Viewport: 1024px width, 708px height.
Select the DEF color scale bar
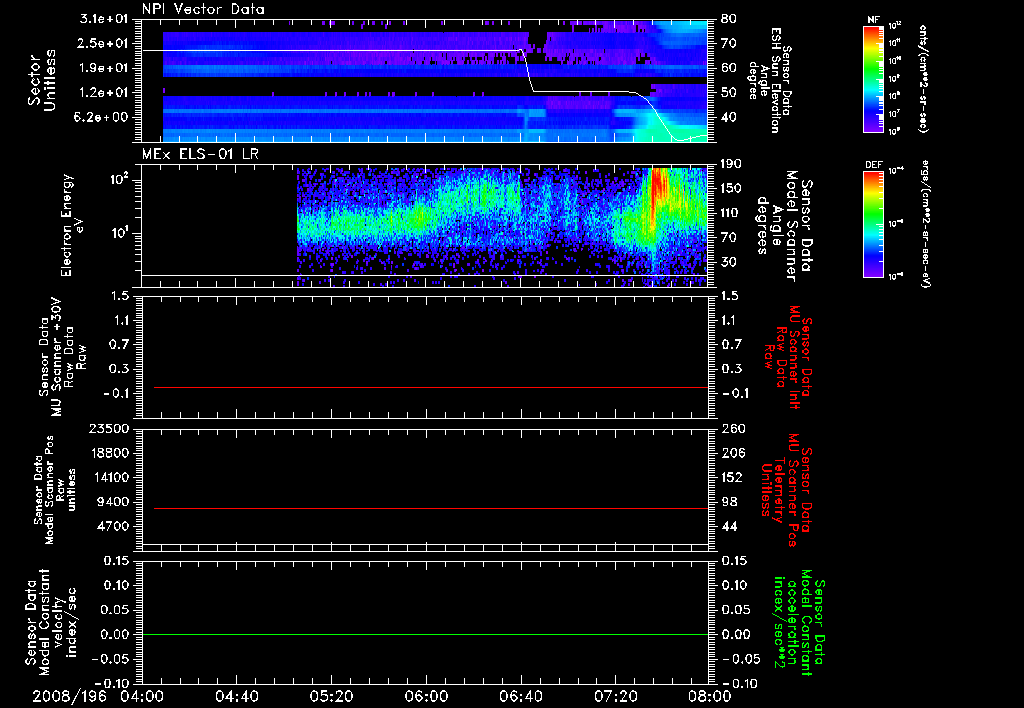coord(874,224)
